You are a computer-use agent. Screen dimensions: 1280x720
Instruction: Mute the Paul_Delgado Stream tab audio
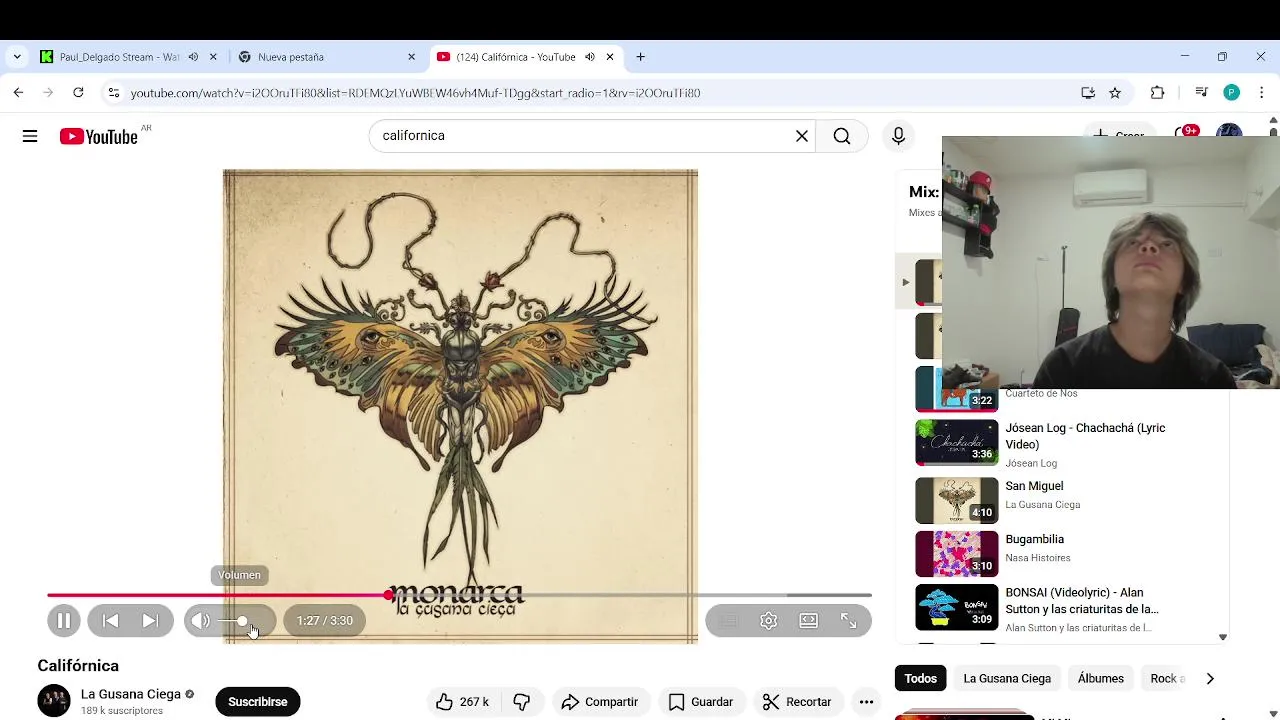tap(193, 57)
